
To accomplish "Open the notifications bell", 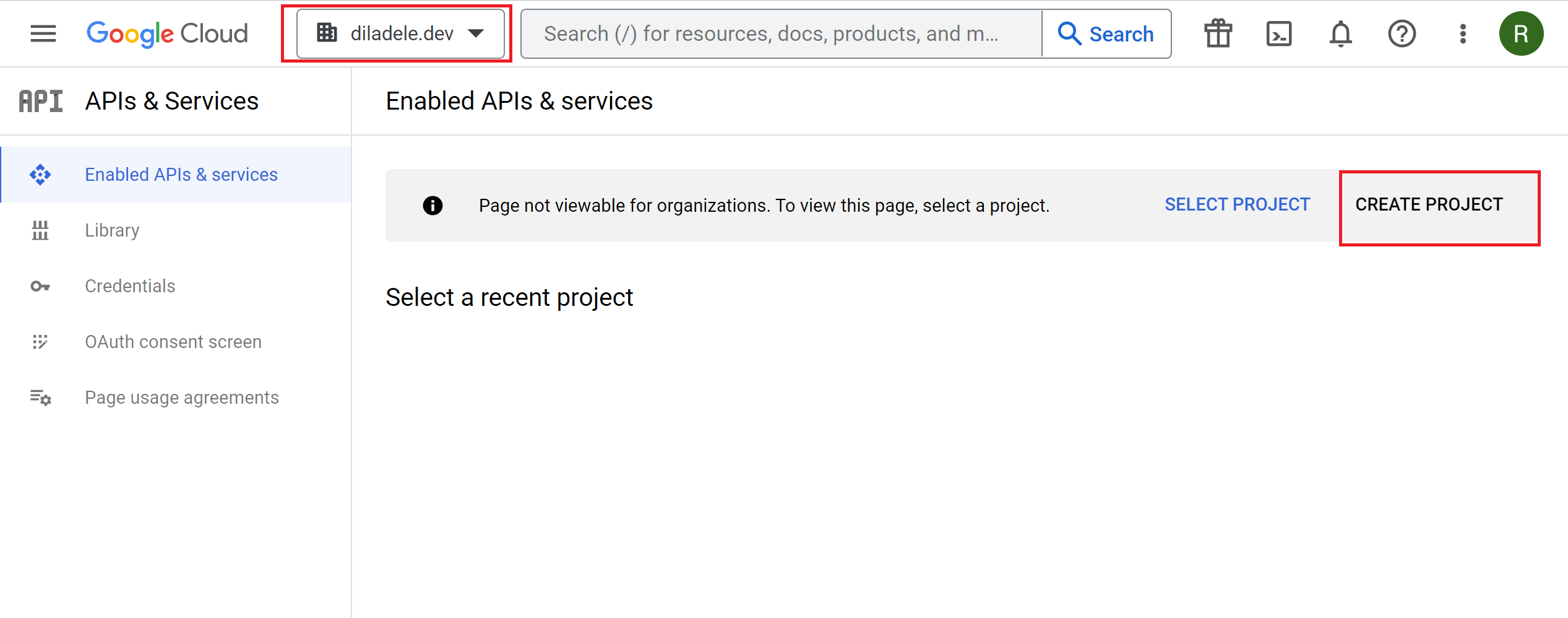I will 1340,33.
